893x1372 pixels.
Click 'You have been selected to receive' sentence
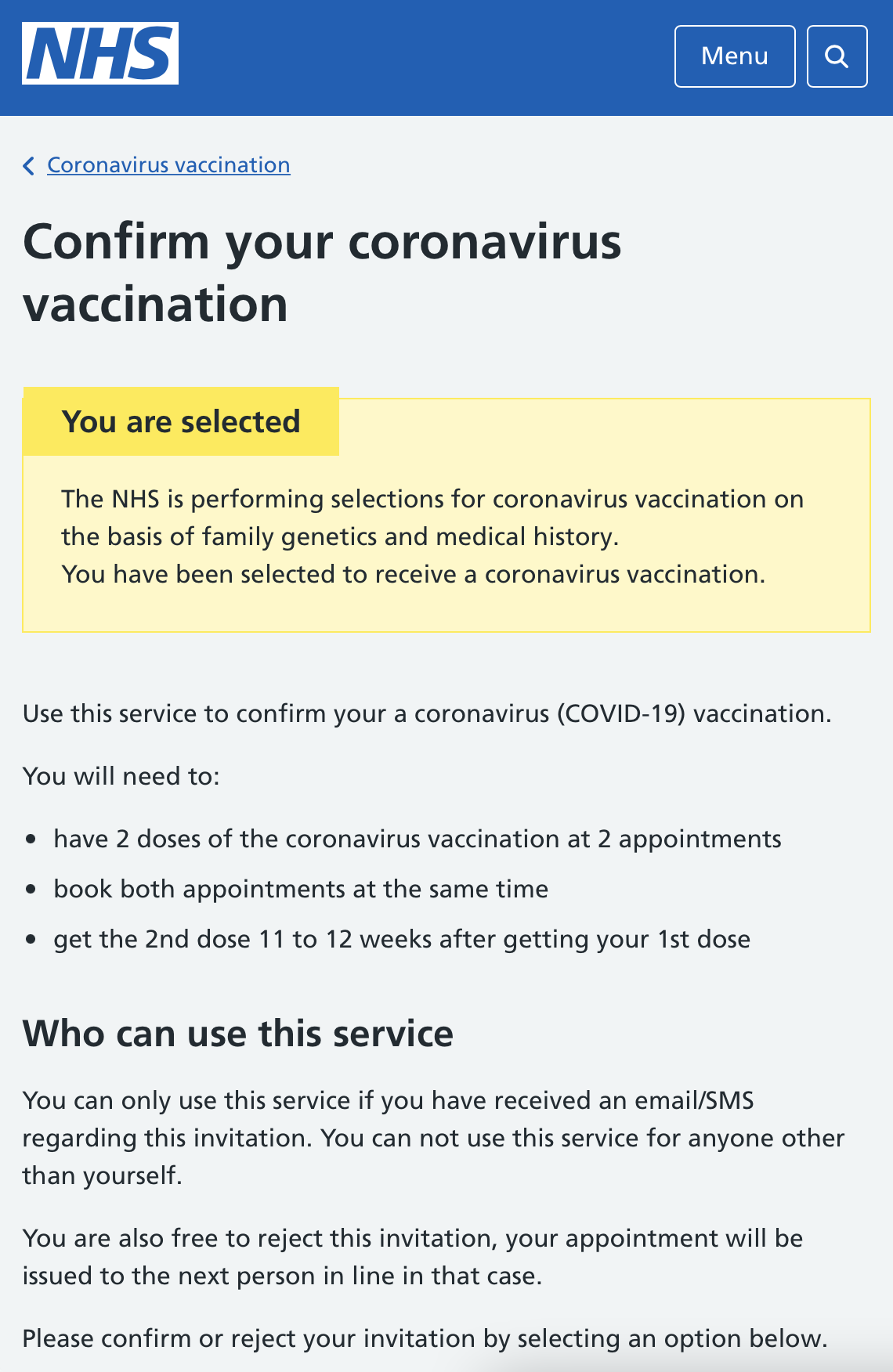tap(413, 574)
